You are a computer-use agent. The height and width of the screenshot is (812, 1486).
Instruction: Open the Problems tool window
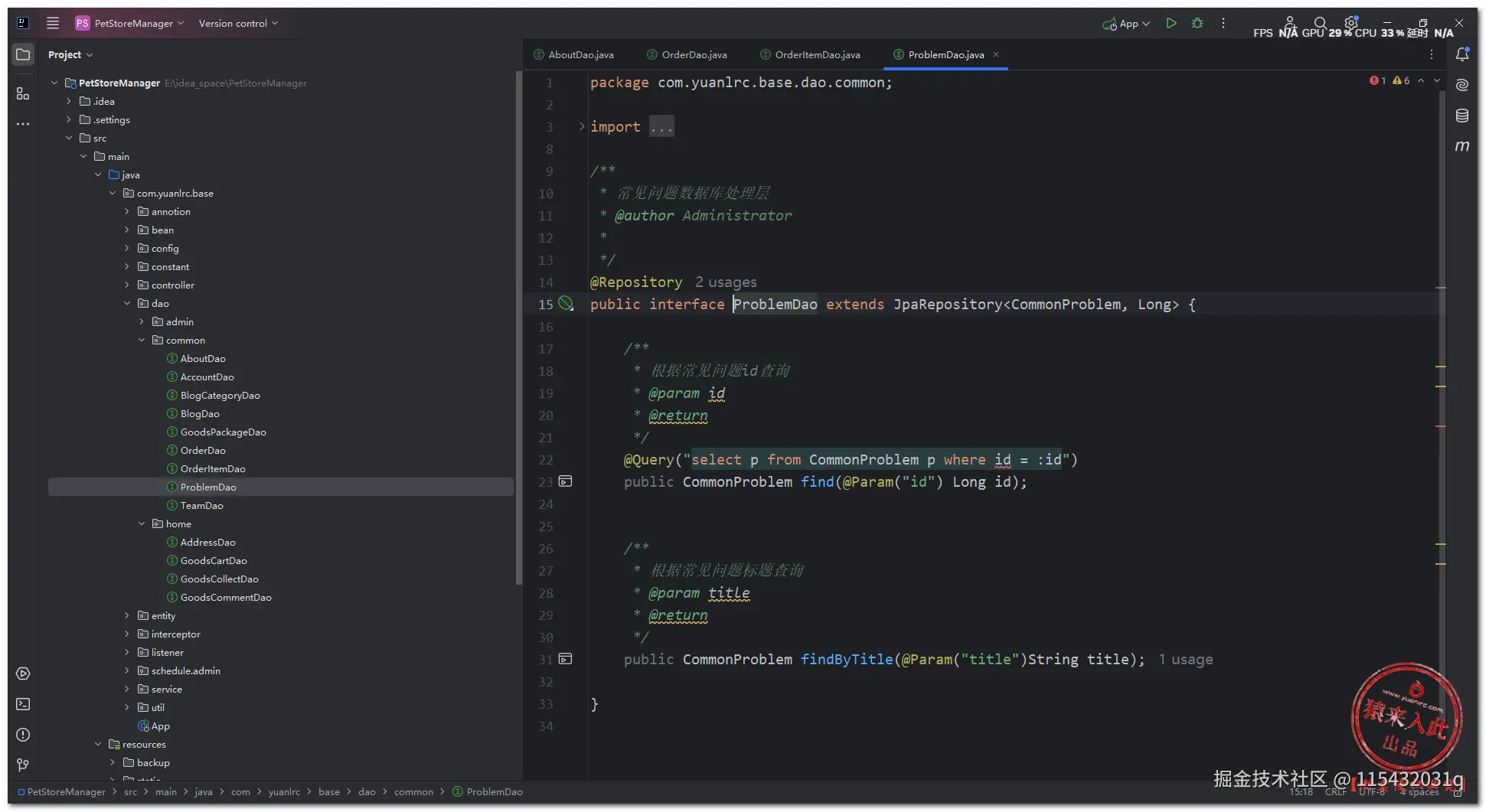[x=23, y=735]
